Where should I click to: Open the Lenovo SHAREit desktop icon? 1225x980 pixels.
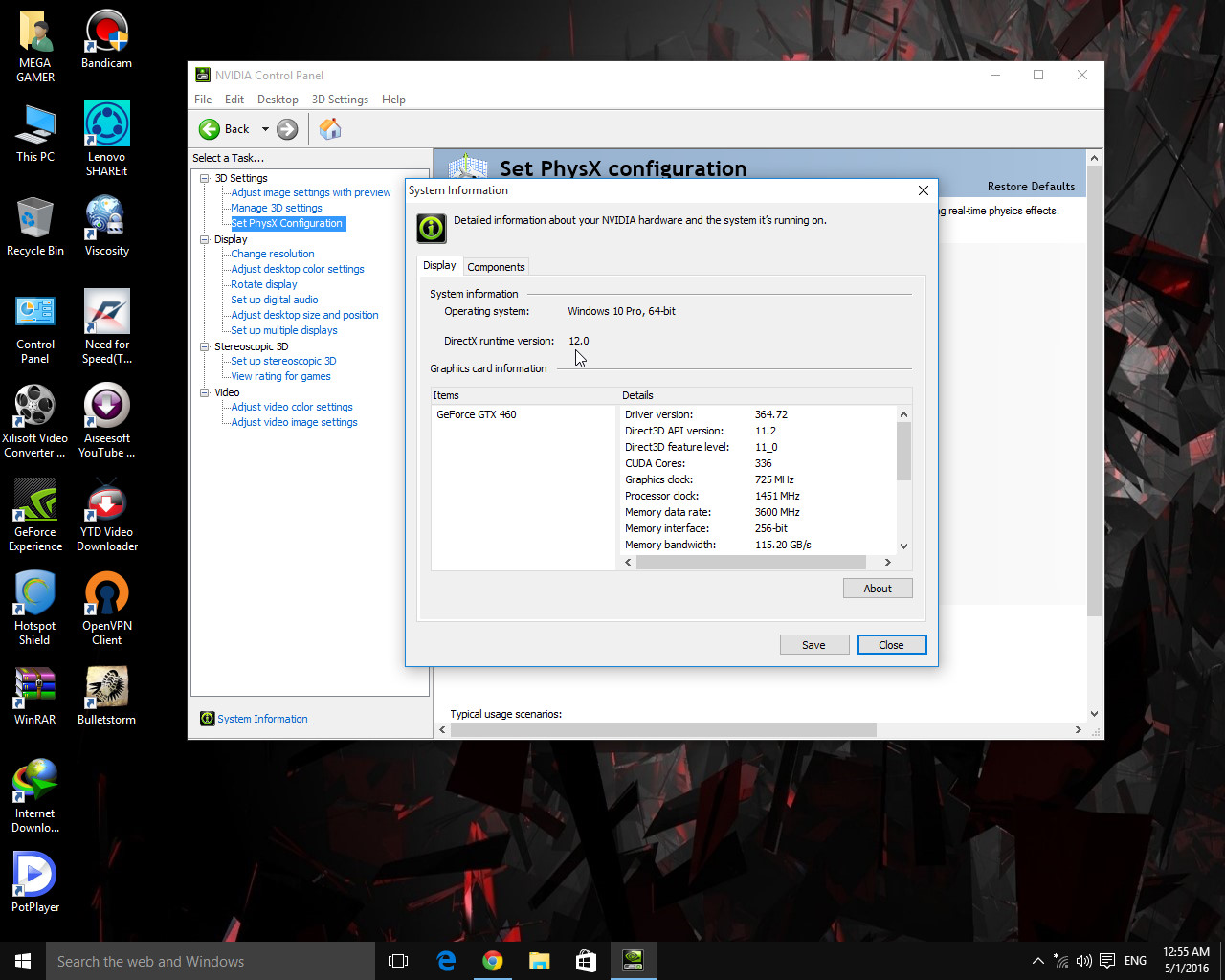(x=106, y=126)
